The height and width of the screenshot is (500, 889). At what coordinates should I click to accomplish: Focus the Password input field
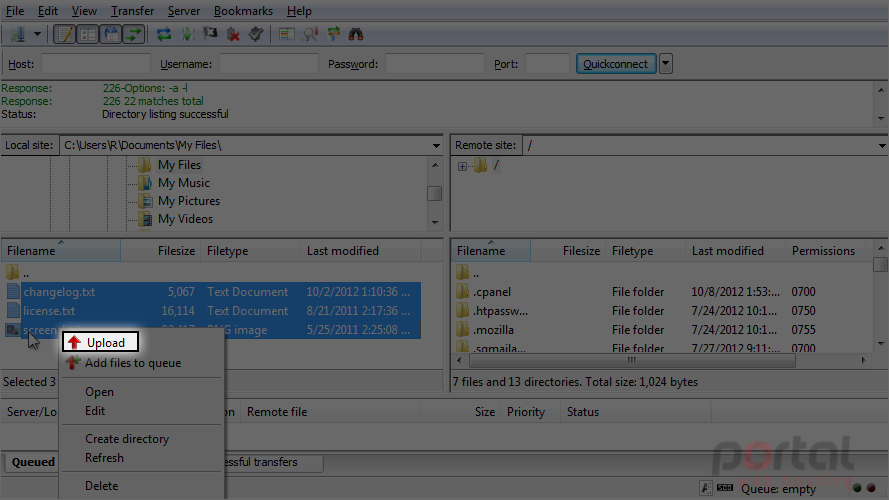(435, 63)
